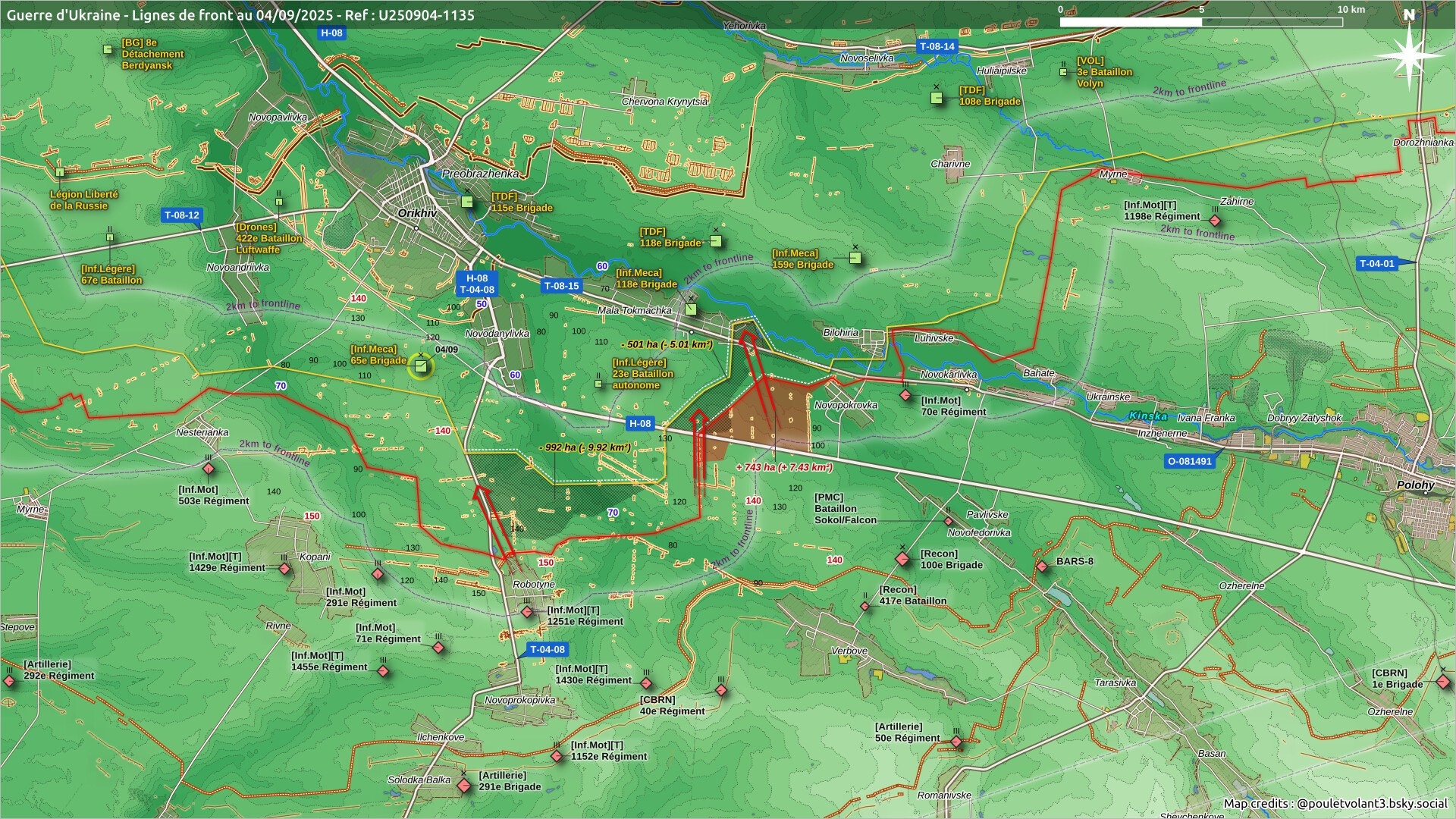This screenshot has width=1456, height=819.
Task: Click the Bilohiria village label
Action: pyautogui.click(x=841, y=332)
